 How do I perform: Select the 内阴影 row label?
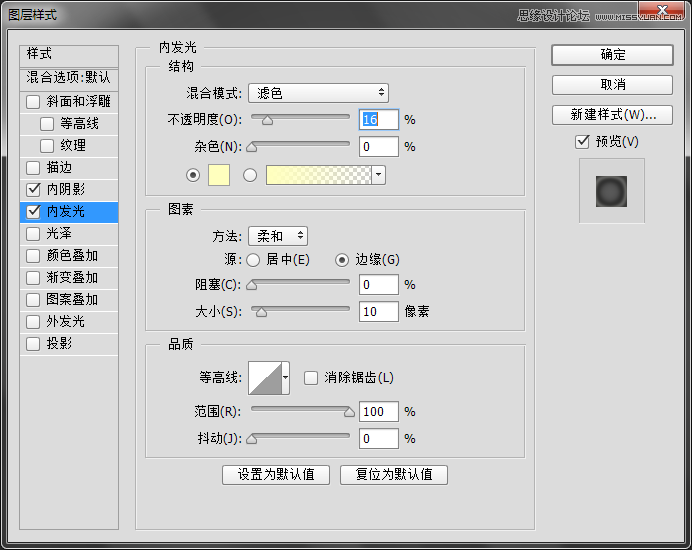click(66, 189)
